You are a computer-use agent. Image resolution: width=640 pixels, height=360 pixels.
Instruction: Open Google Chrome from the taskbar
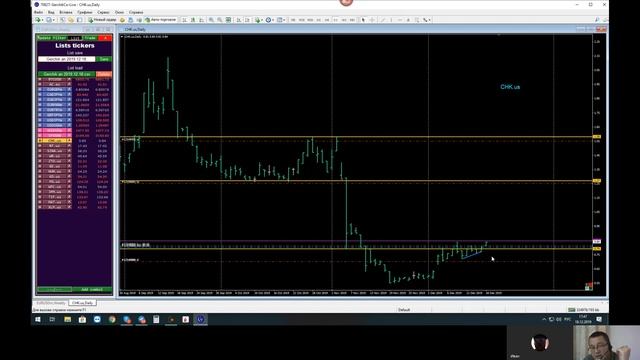(x=112, y=319)
